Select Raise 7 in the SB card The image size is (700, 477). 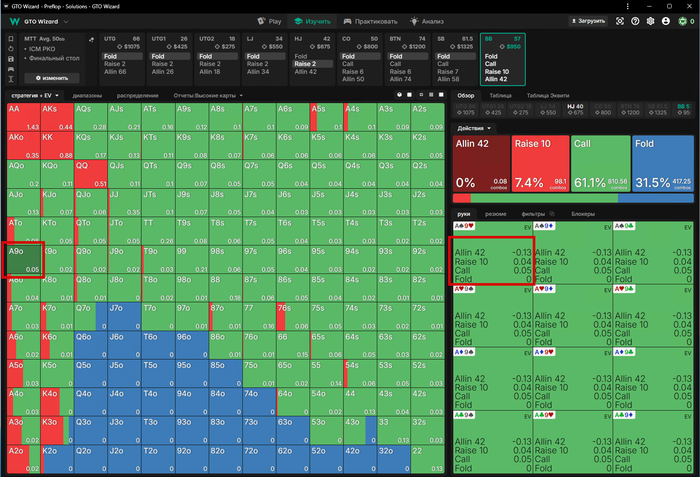(448, 71)
